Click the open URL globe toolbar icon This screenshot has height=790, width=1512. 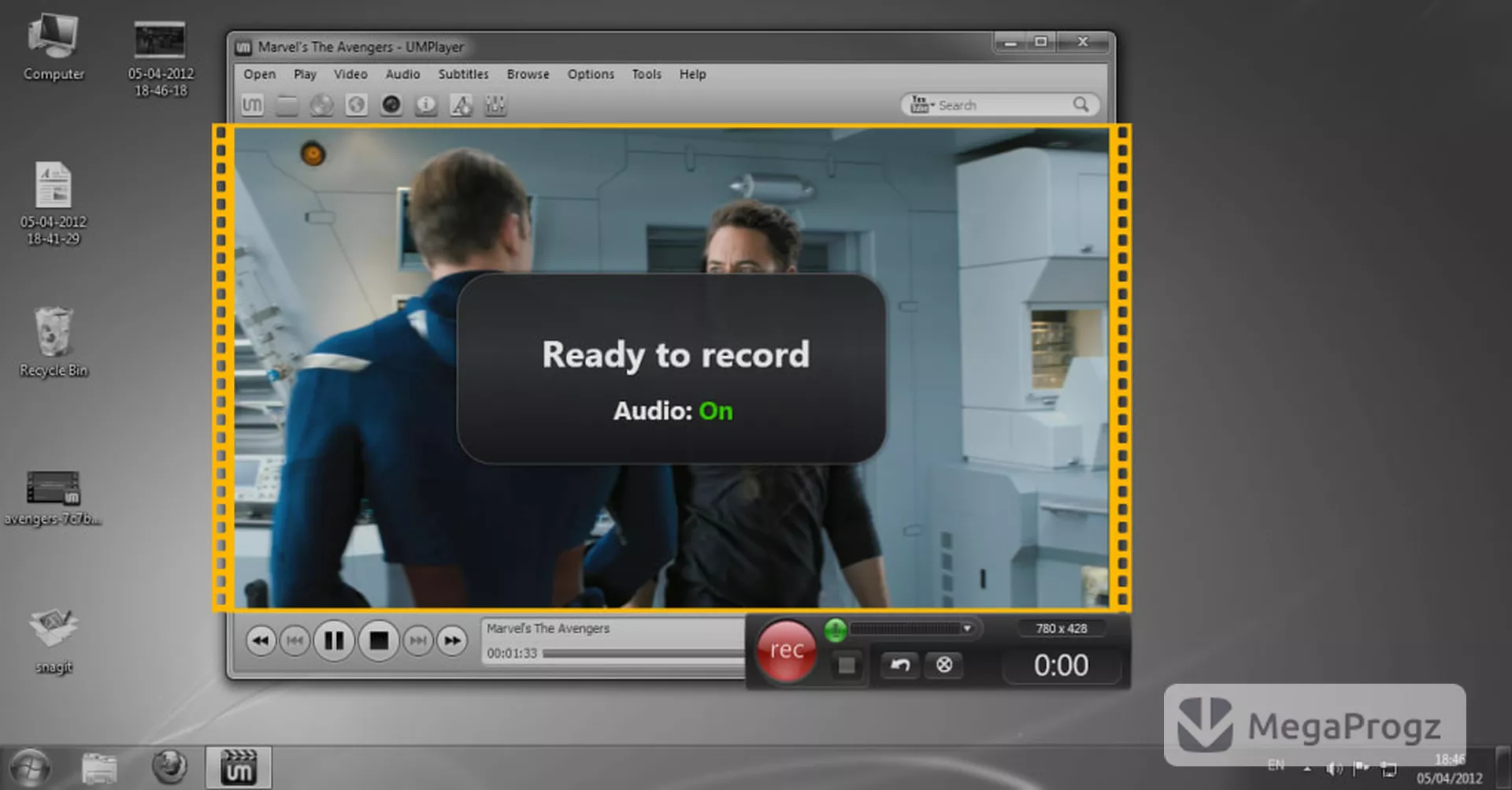356,105
